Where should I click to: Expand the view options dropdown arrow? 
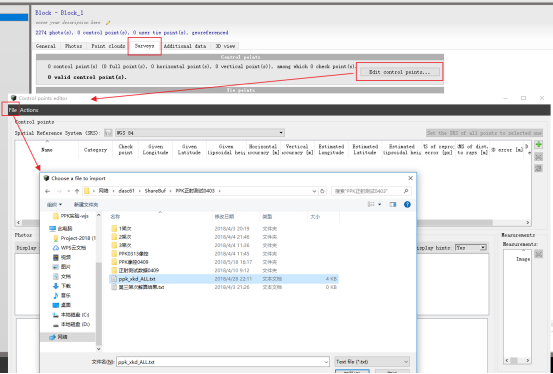(x=379, y=205)
